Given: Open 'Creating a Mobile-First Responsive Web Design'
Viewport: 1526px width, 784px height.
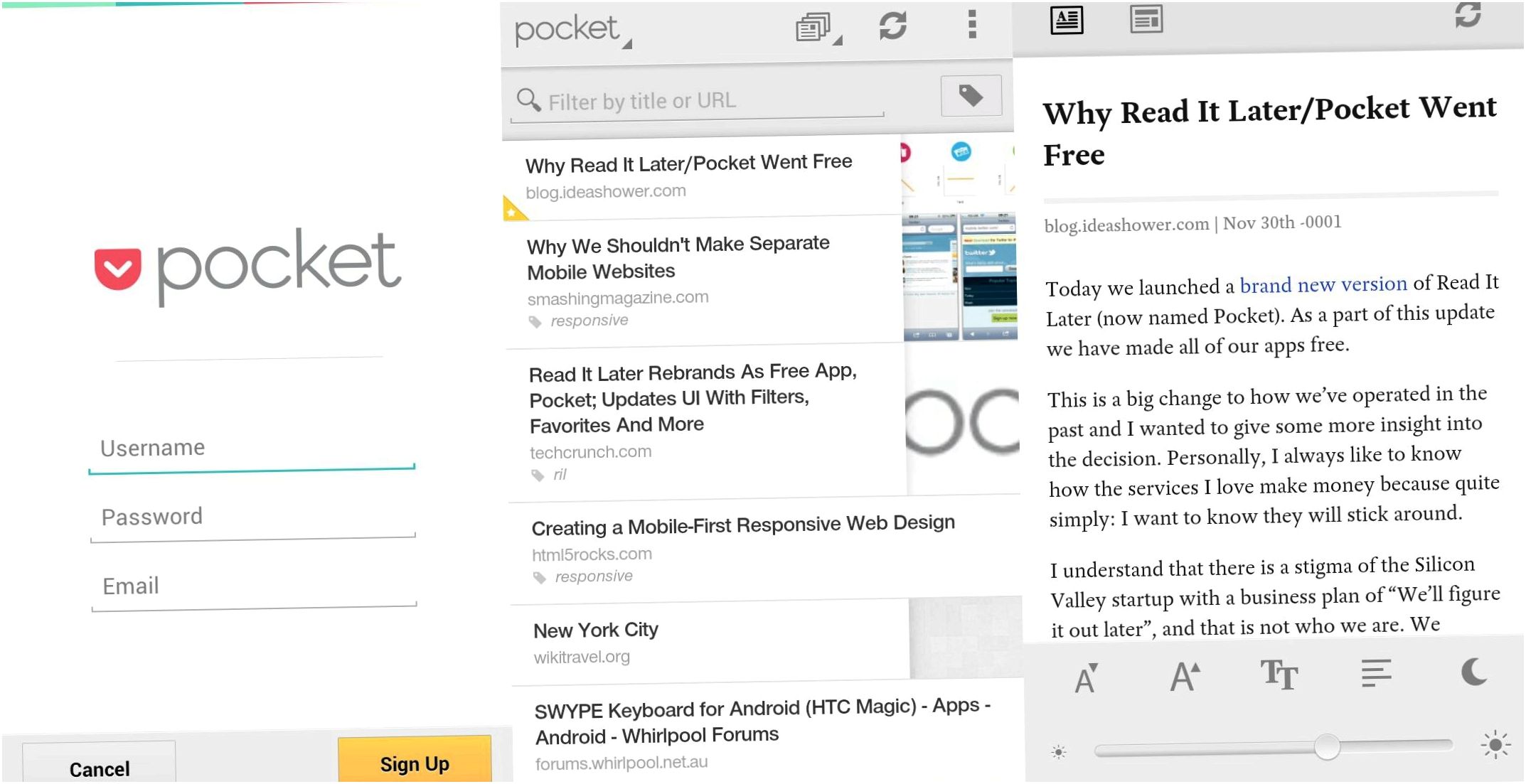Looking at the screenshot, I should [x=764, y=550].
